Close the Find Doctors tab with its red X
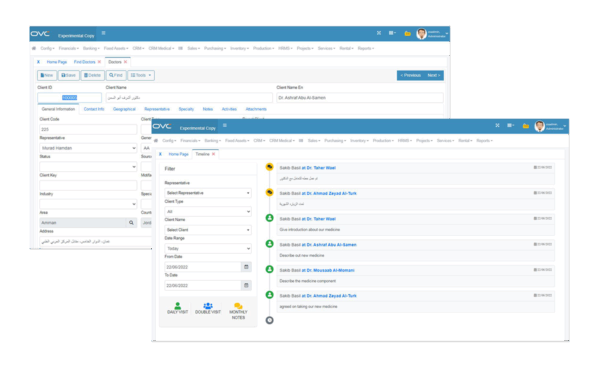This screenshot has width=600, height=367. 99,62
